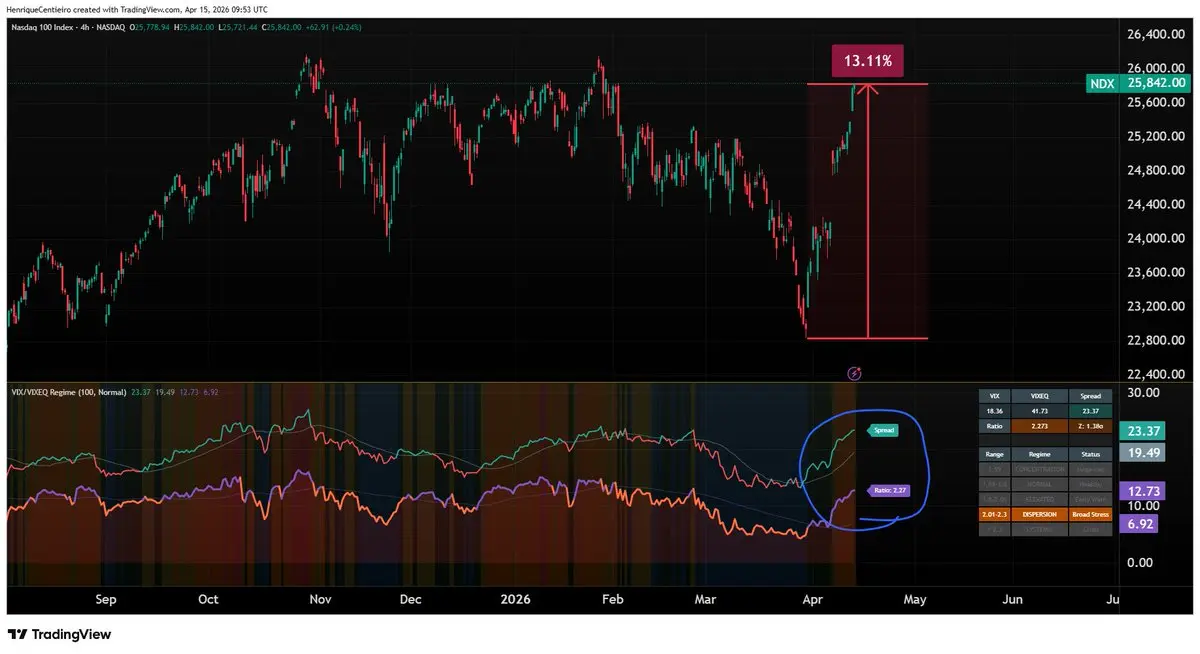Click the orange 2.01-2.3 range cell
The image size is (1200, 654).
coord(994,514)
